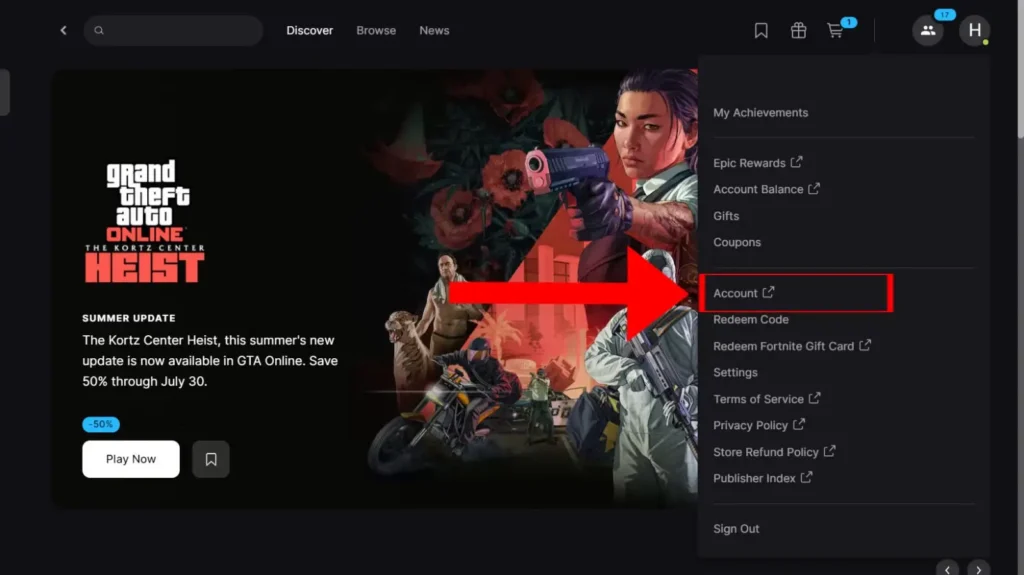Open Epic Rewards link
The image size is (1024, 575).
tap(758, 163)
